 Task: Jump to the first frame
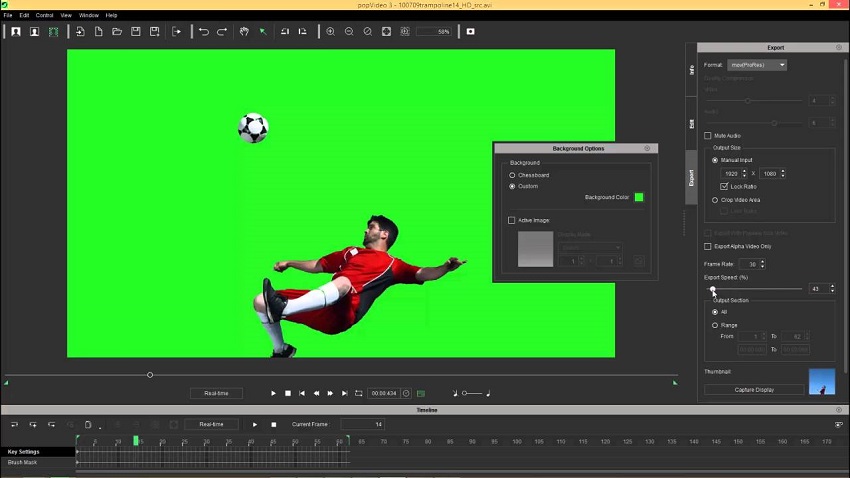tap(302, 393)
